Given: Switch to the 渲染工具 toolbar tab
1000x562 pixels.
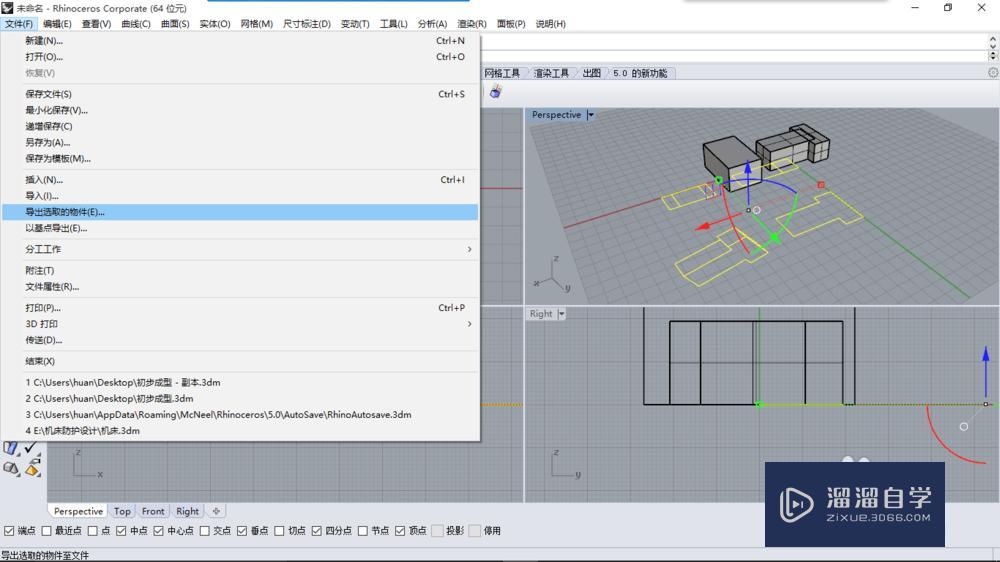Looking at the screenshot, I should coord(551,73).
